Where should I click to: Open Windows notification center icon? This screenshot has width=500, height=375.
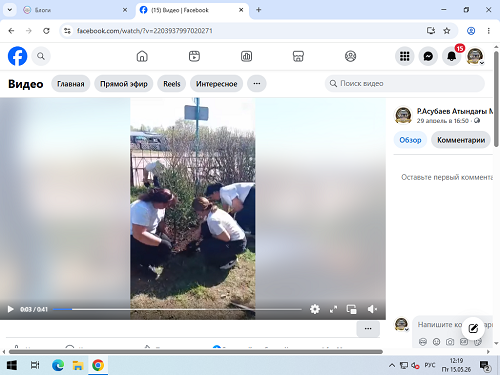point(485,366)
